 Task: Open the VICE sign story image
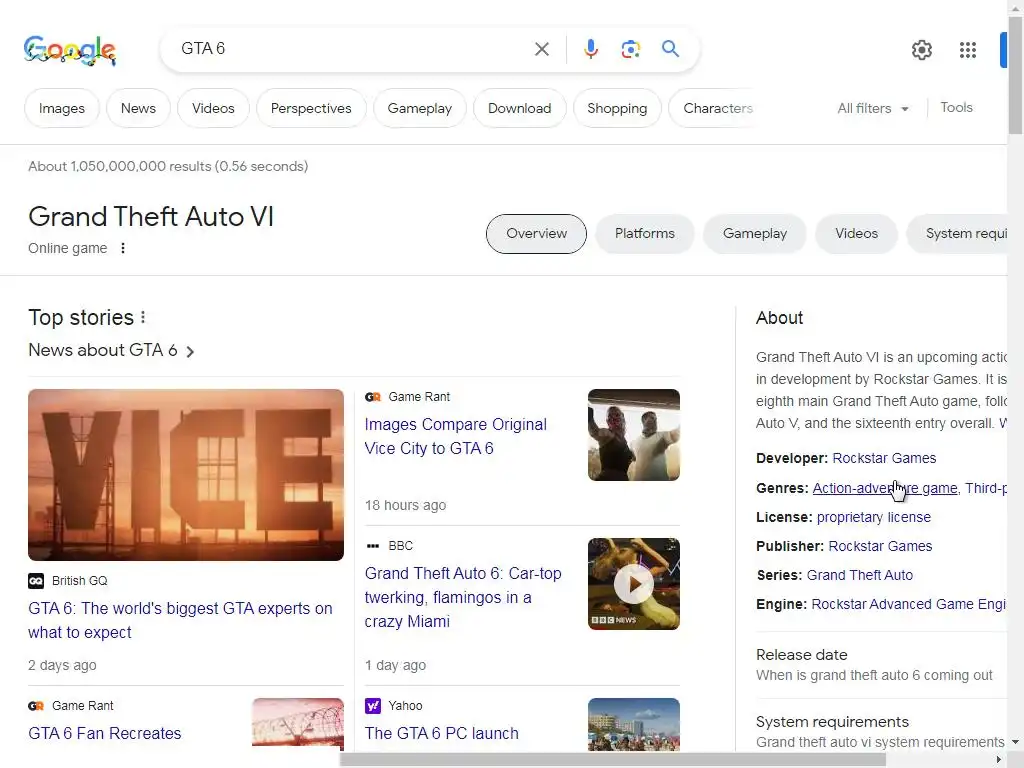186,475
